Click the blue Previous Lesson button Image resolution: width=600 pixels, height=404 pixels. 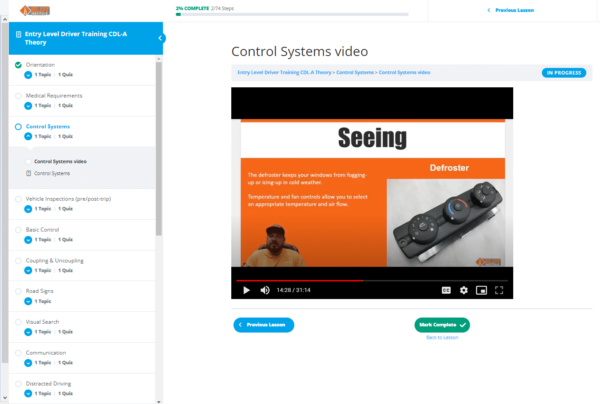click(264, 325)
